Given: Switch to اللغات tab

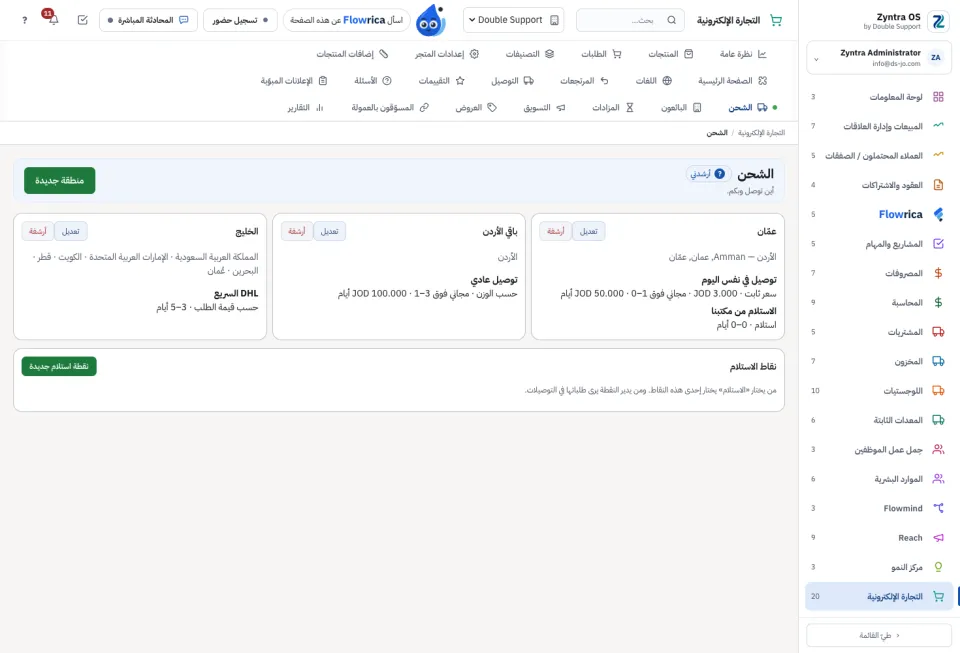Looking at the screenshot, I should 653,80.
